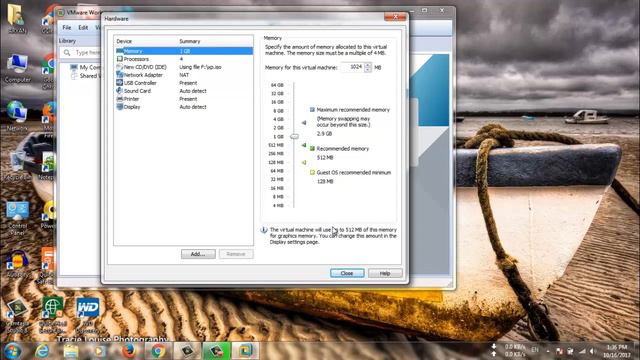Click the memory size input field
The height and width of the screenshot is (360, 640).
[352, 67]
